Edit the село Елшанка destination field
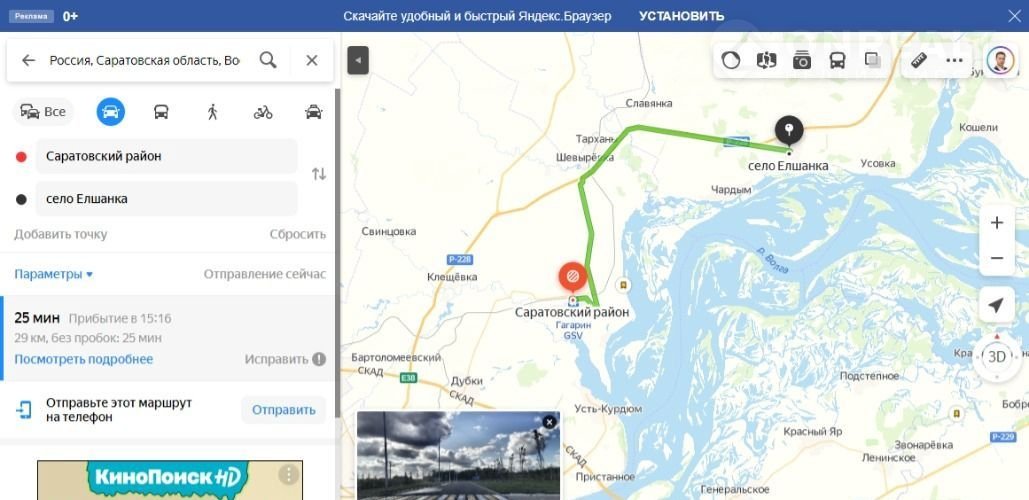The height and width of the screenshot is (500, 1029). pyautogui.click(x=167, y=199)
